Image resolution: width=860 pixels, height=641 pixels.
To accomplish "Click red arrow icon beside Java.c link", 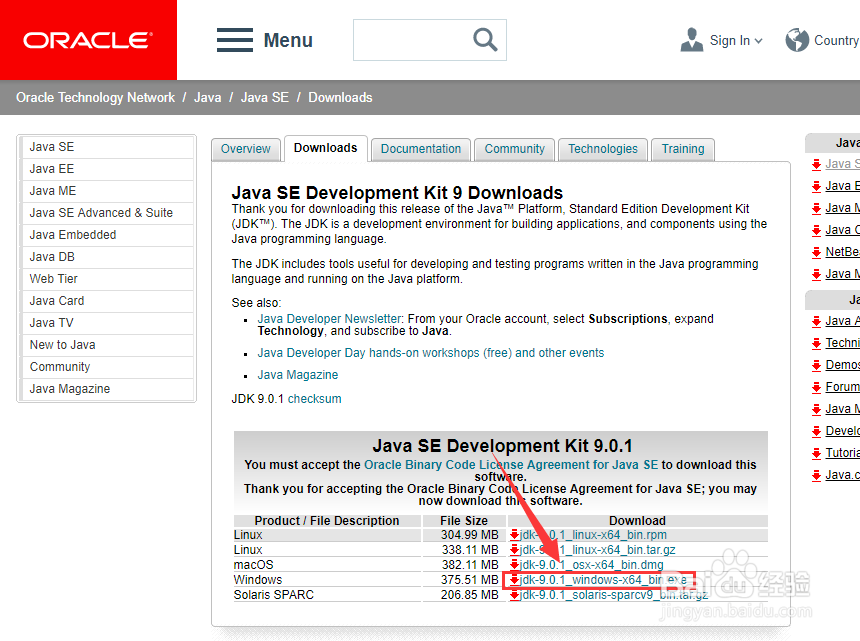I will pyautogui.click(x=816, y=475).
